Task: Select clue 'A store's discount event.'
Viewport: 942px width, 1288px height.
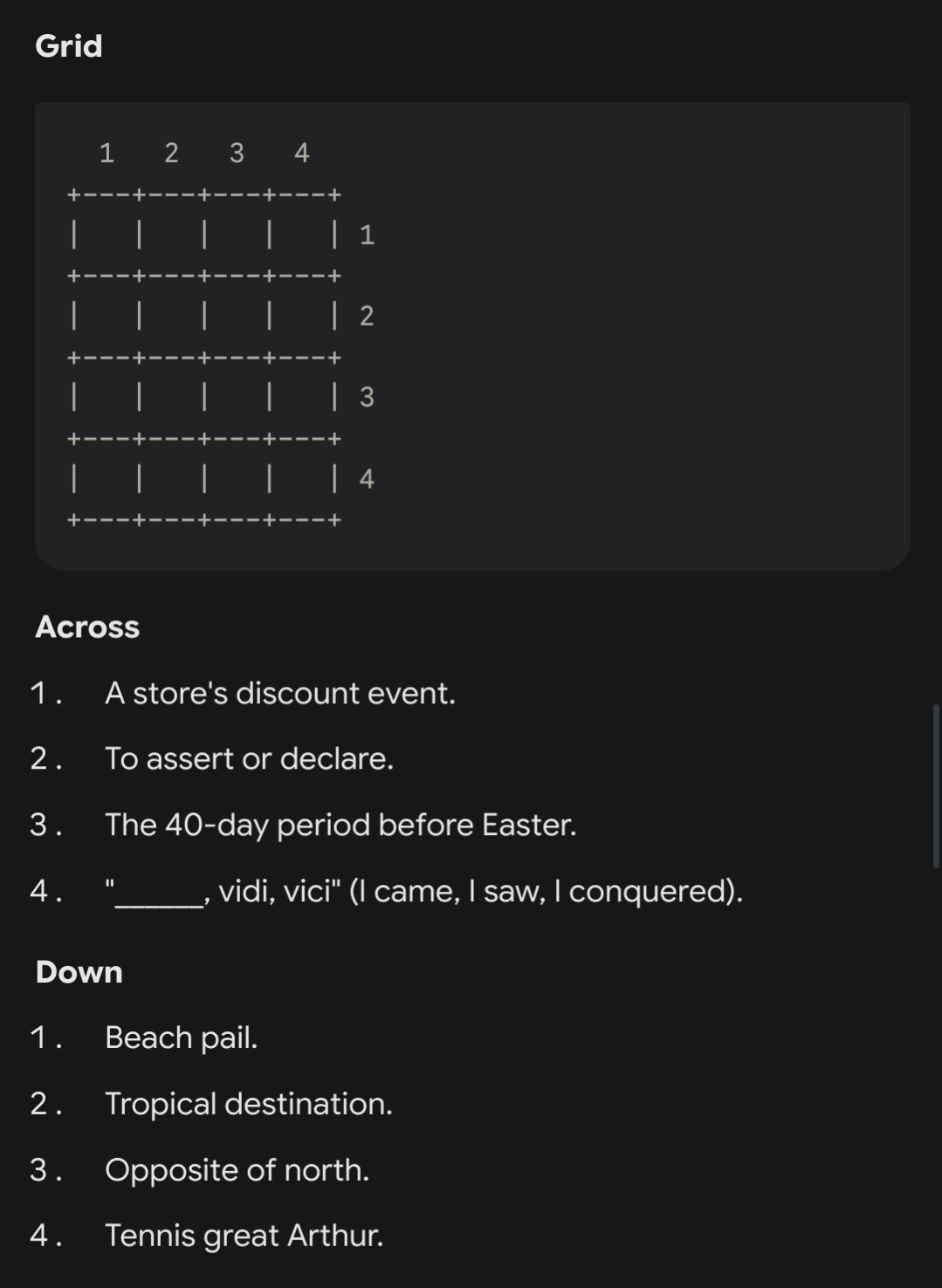Action: pos(280,693)
